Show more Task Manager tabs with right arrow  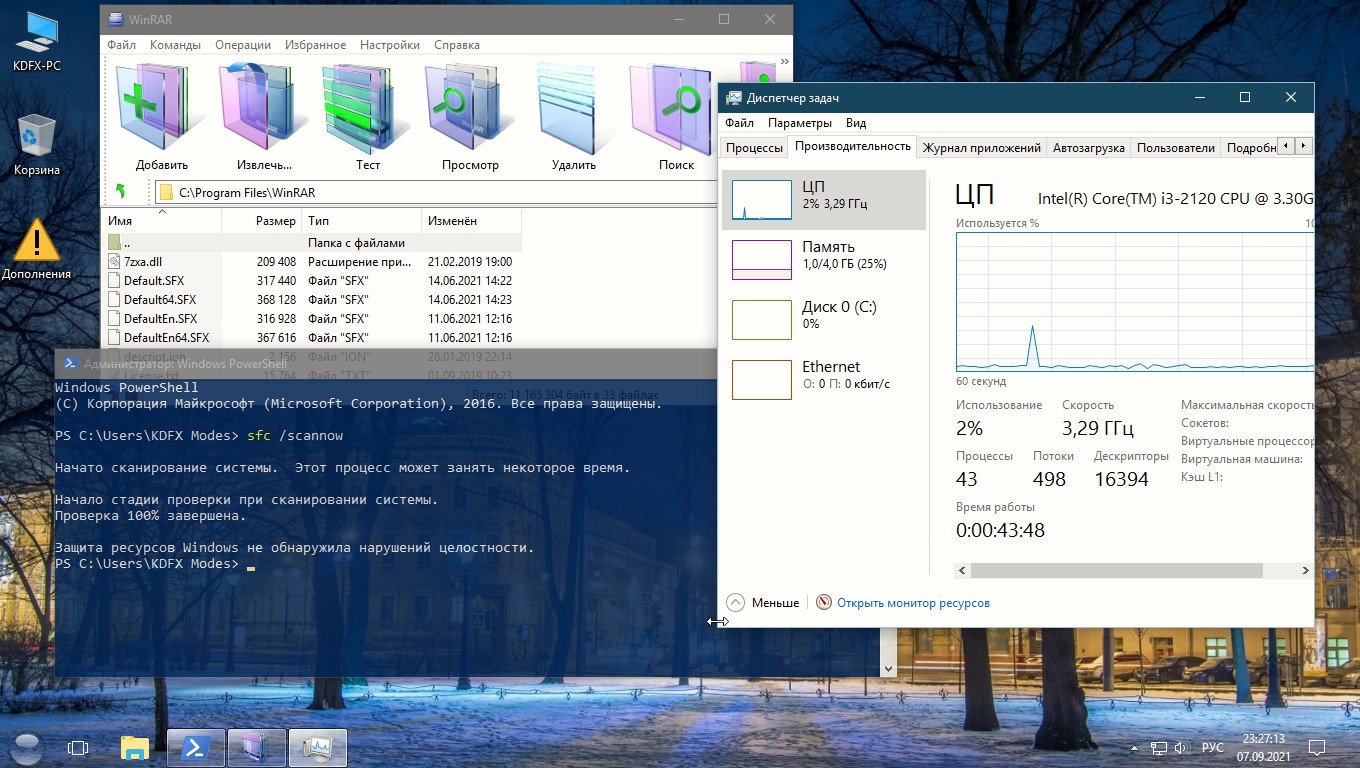coord(1303,146)
